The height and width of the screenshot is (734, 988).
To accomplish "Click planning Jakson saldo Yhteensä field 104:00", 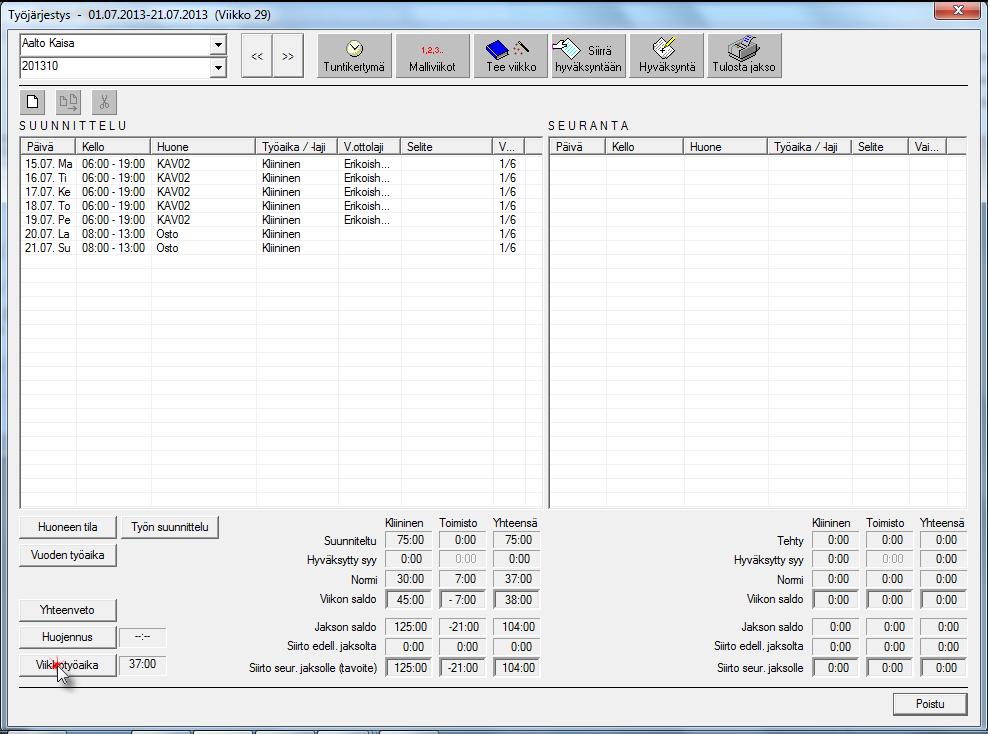I will coord(517,627).
